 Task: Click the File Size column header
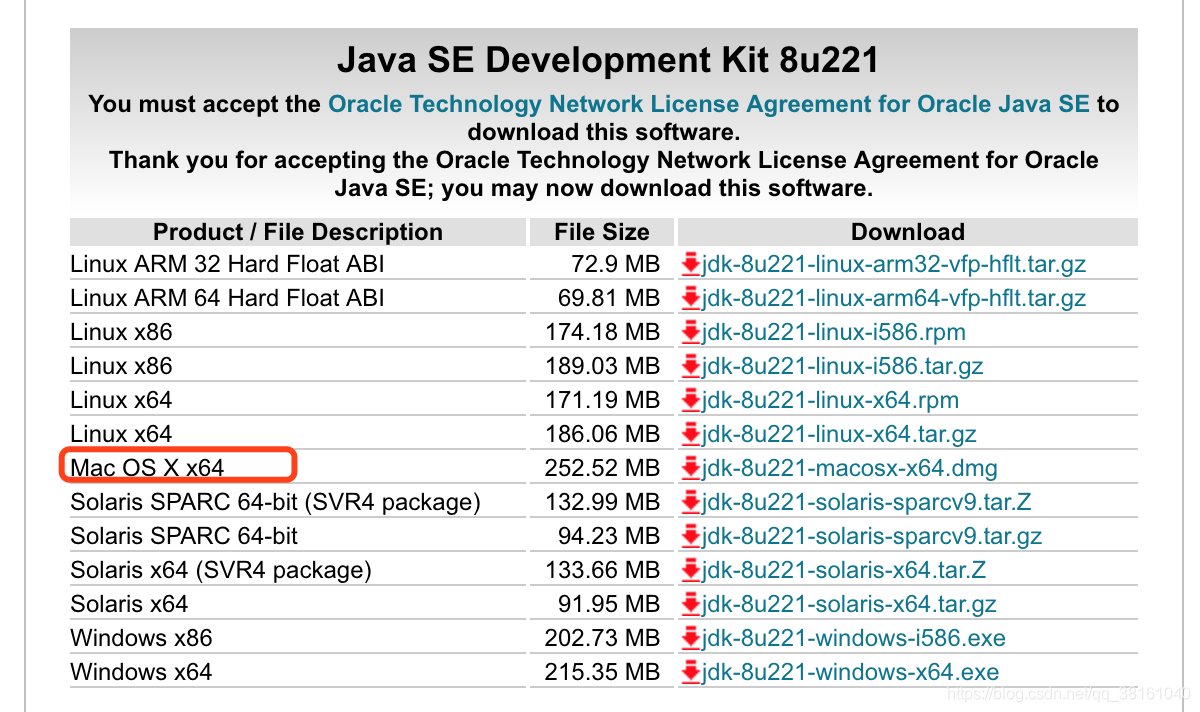[x=602, y=232]
